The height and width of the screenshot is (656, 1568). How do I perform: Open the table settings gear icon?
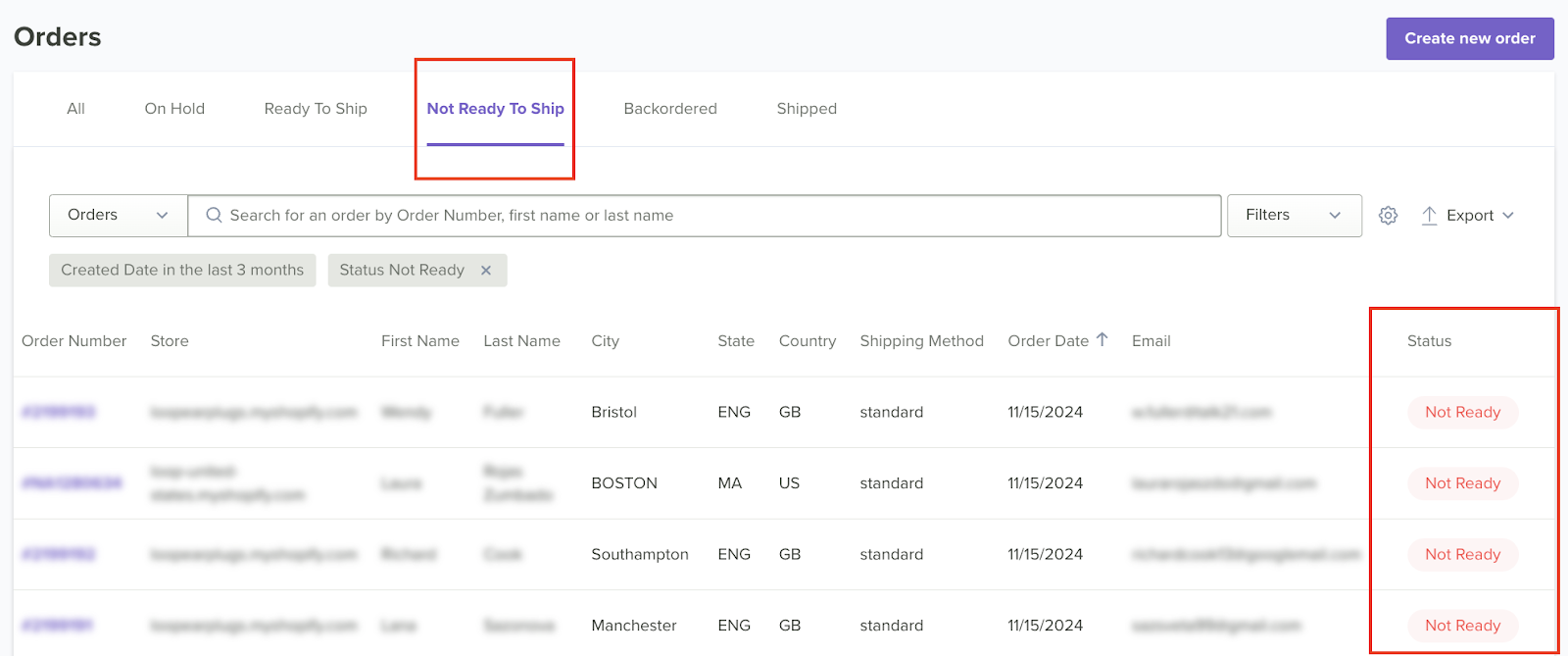pyautogui.click(x=1388, y=216)
